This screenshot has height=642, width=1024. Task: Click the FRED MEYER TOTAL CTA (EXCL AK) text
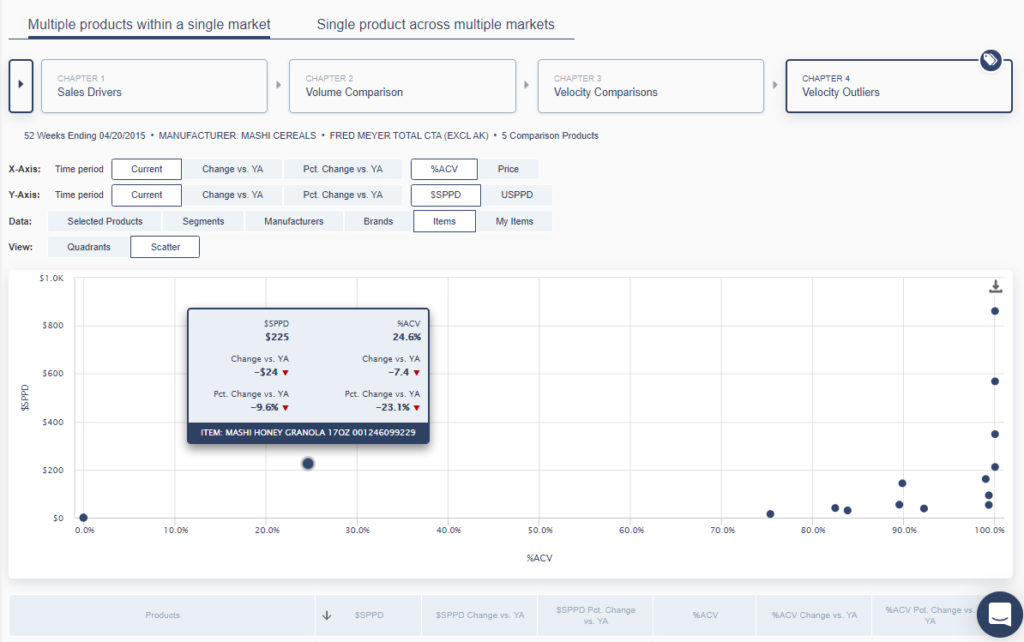(409, 136)
